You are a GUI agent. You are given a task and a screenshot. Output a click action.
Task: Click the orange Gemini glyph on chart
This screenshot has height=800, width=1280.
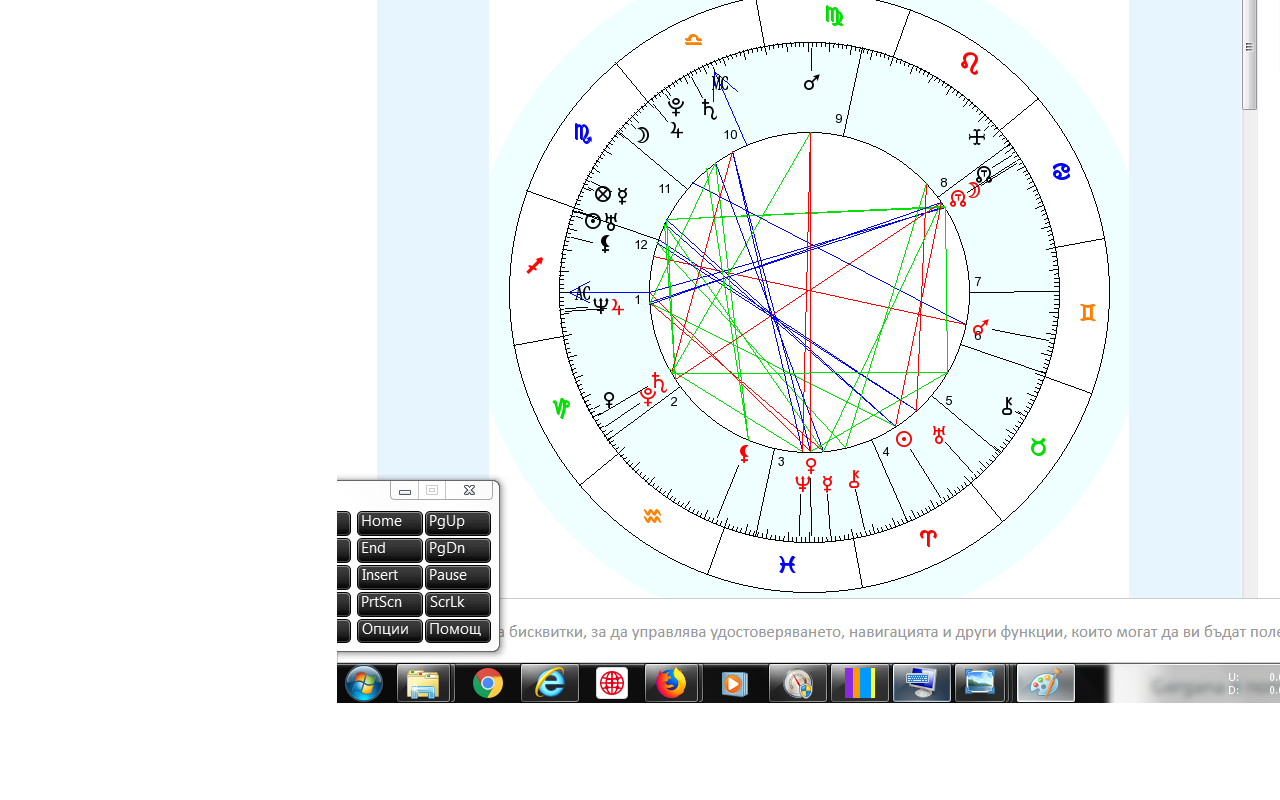tap(1088, 313)
